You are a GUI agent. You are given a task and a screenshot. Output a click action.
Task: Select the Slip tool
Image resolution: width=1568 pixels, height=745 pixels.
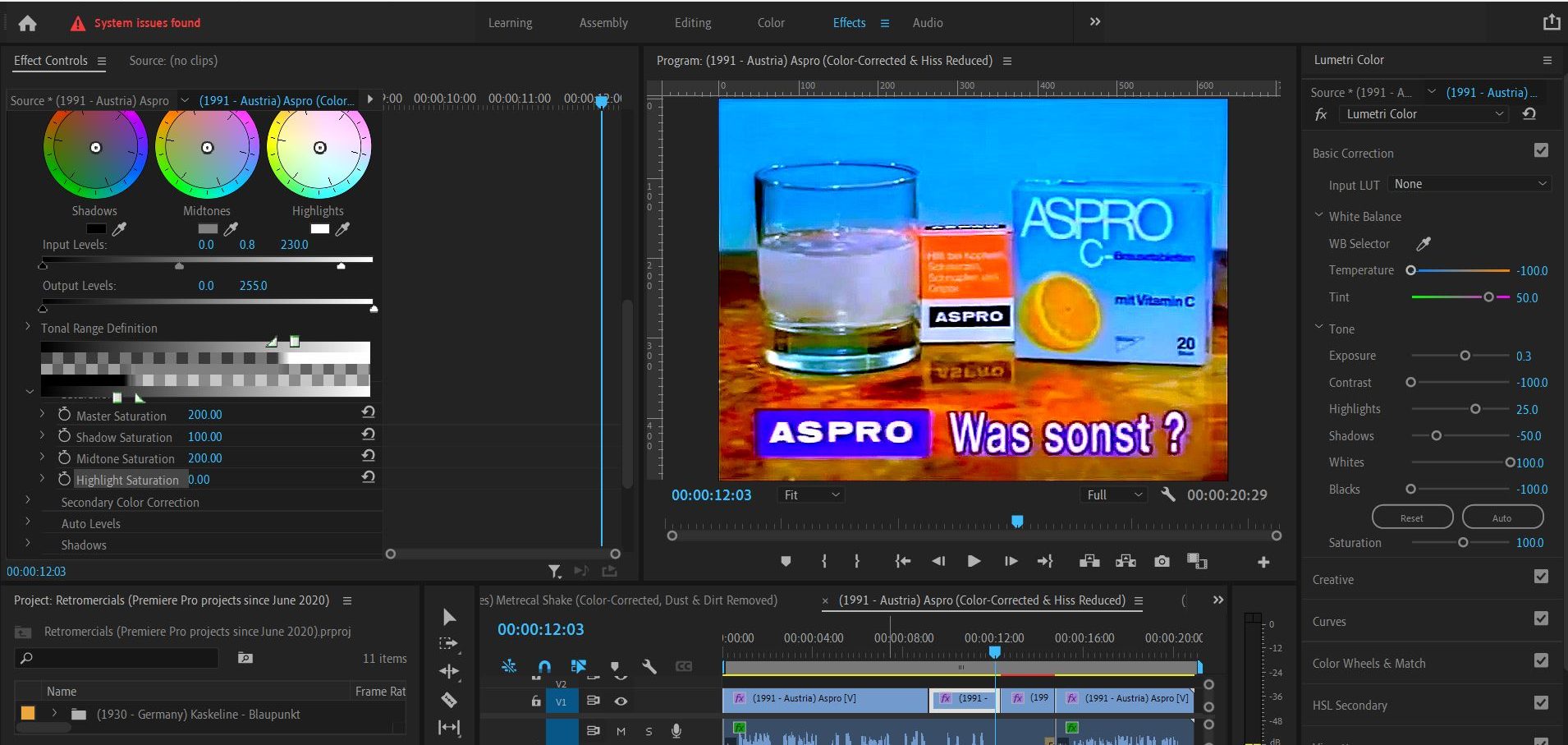pyautogui.click(x=449, y=727)
